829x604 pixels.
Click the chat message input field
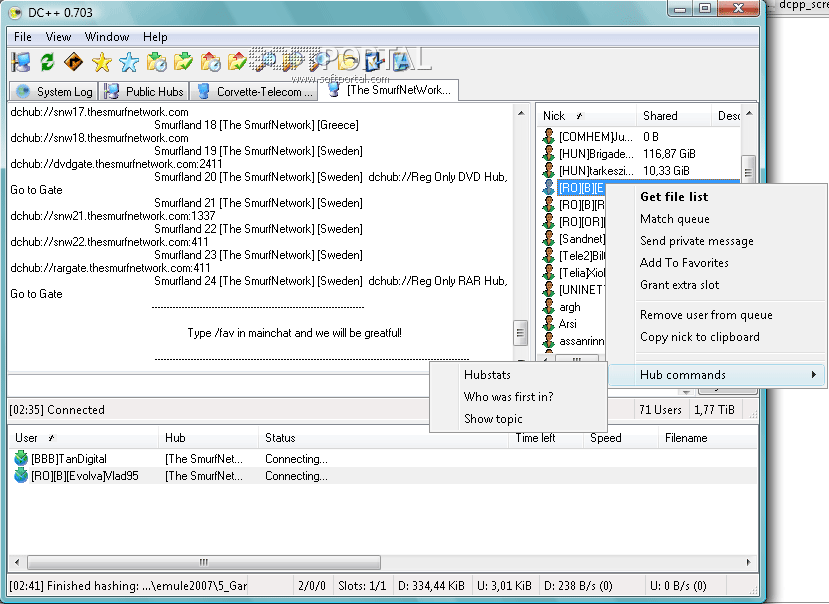(x=218, y=384)
